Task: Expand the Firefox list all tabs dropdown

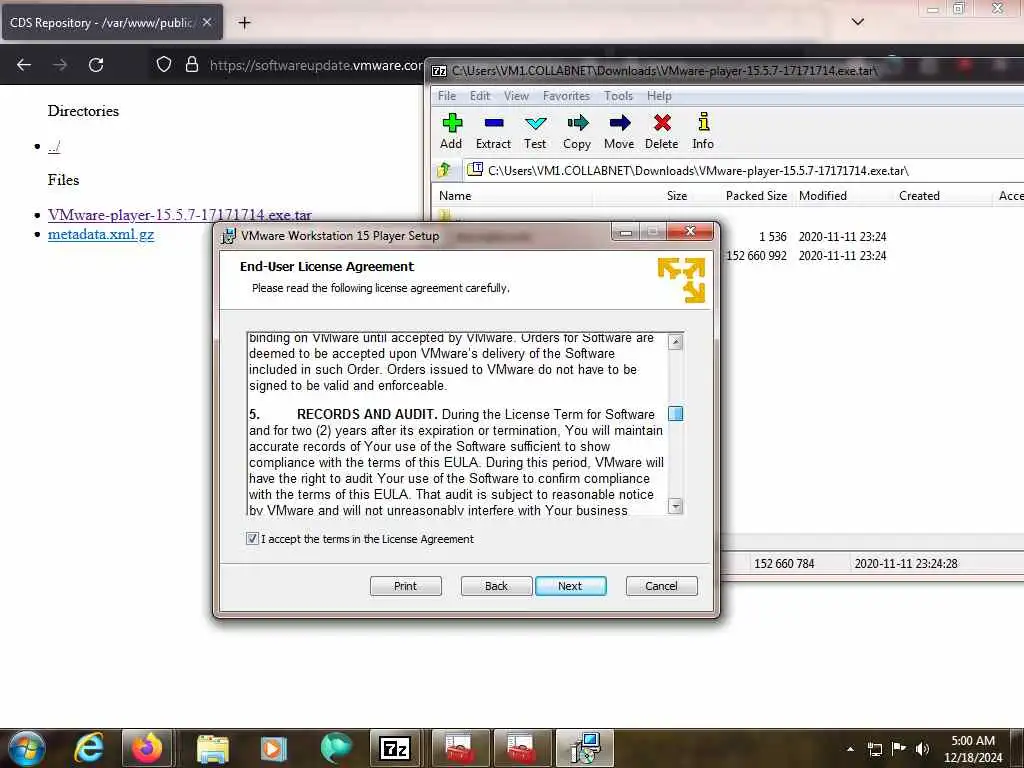Action: pos(858,22)
